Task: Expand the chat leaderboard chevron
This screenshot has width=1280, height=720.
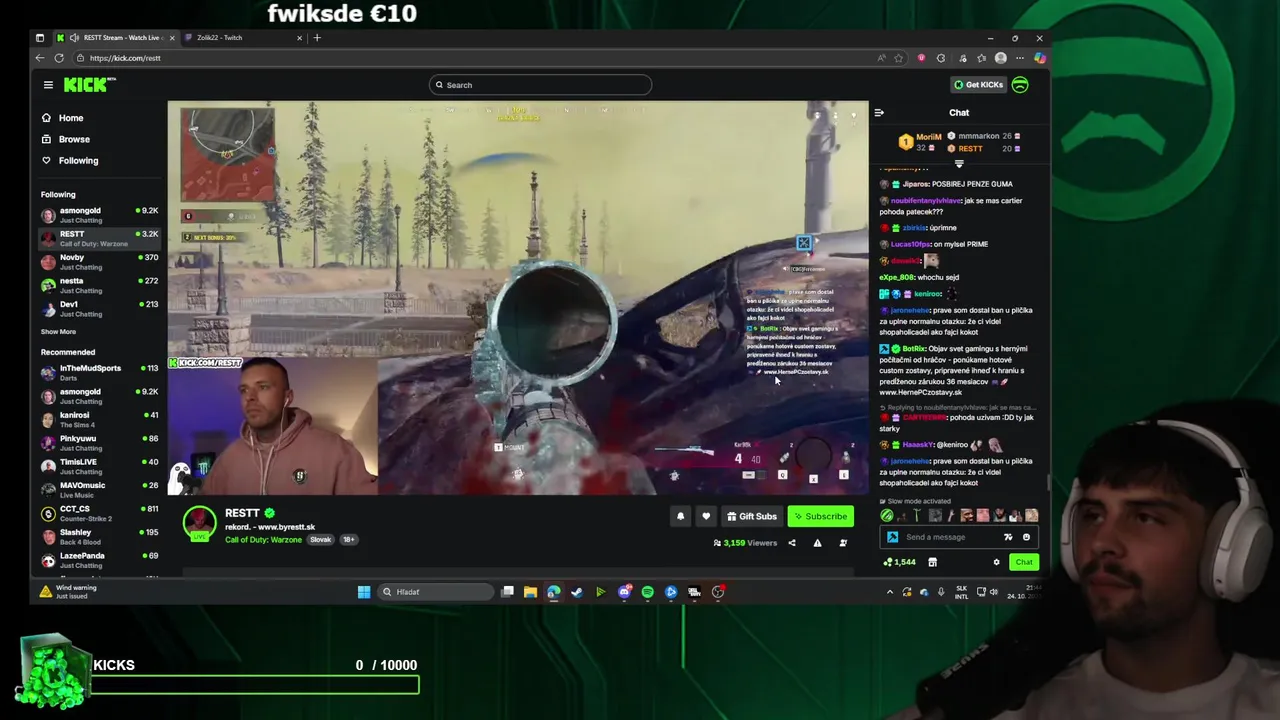Action: (x=959, y=164)
